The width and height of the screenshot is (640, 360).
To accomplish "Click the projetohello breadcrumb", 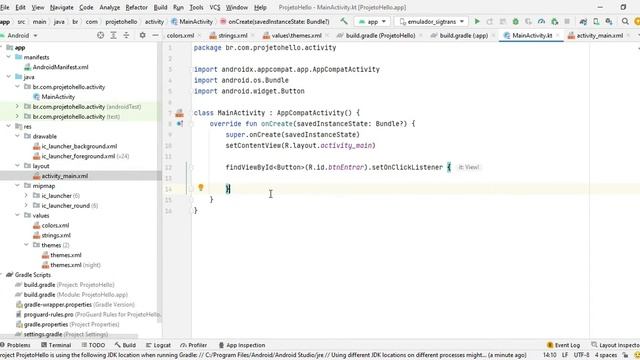I will [121, 22].
